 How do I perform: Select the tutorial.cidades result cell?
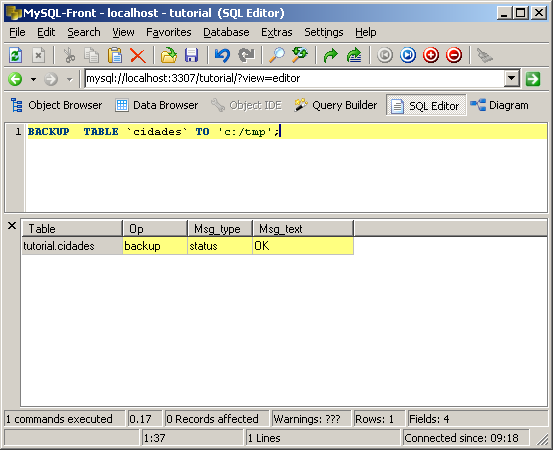point(72,246)
